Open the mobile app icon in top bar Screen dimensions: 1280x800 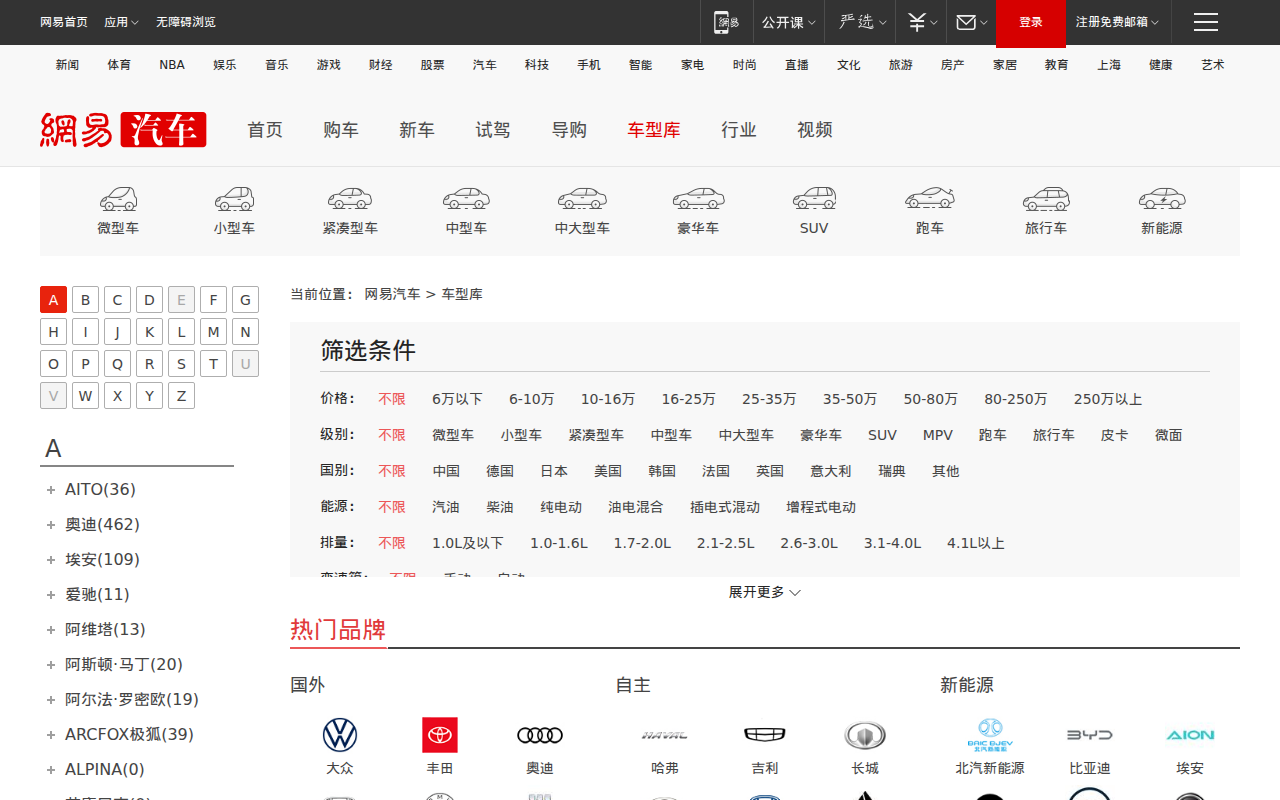pos(726,22)
